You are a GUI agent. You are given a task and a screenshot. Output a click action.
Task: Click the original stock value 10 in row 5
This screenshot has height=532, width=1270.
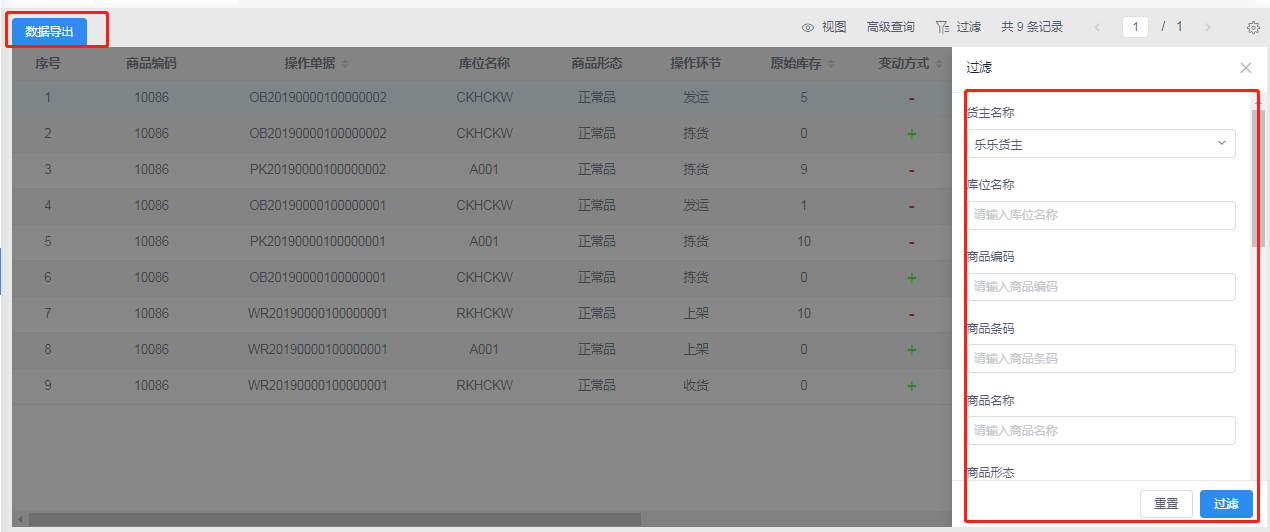click(x=804, y=242)
